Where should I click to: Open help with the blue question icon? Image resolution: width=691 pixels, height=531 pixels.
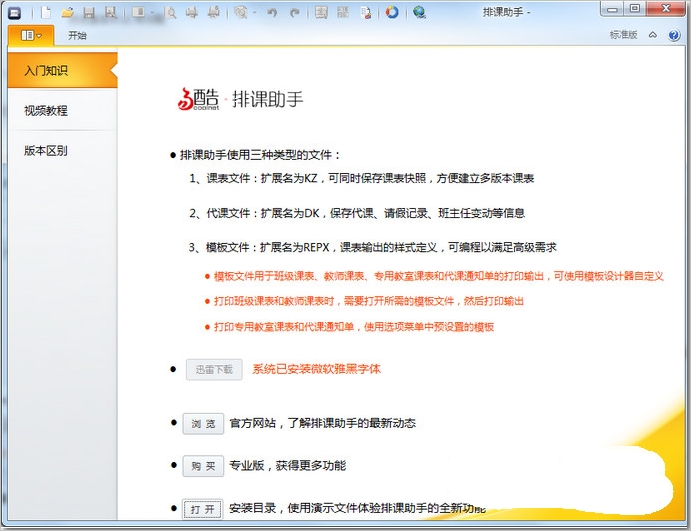674,35
